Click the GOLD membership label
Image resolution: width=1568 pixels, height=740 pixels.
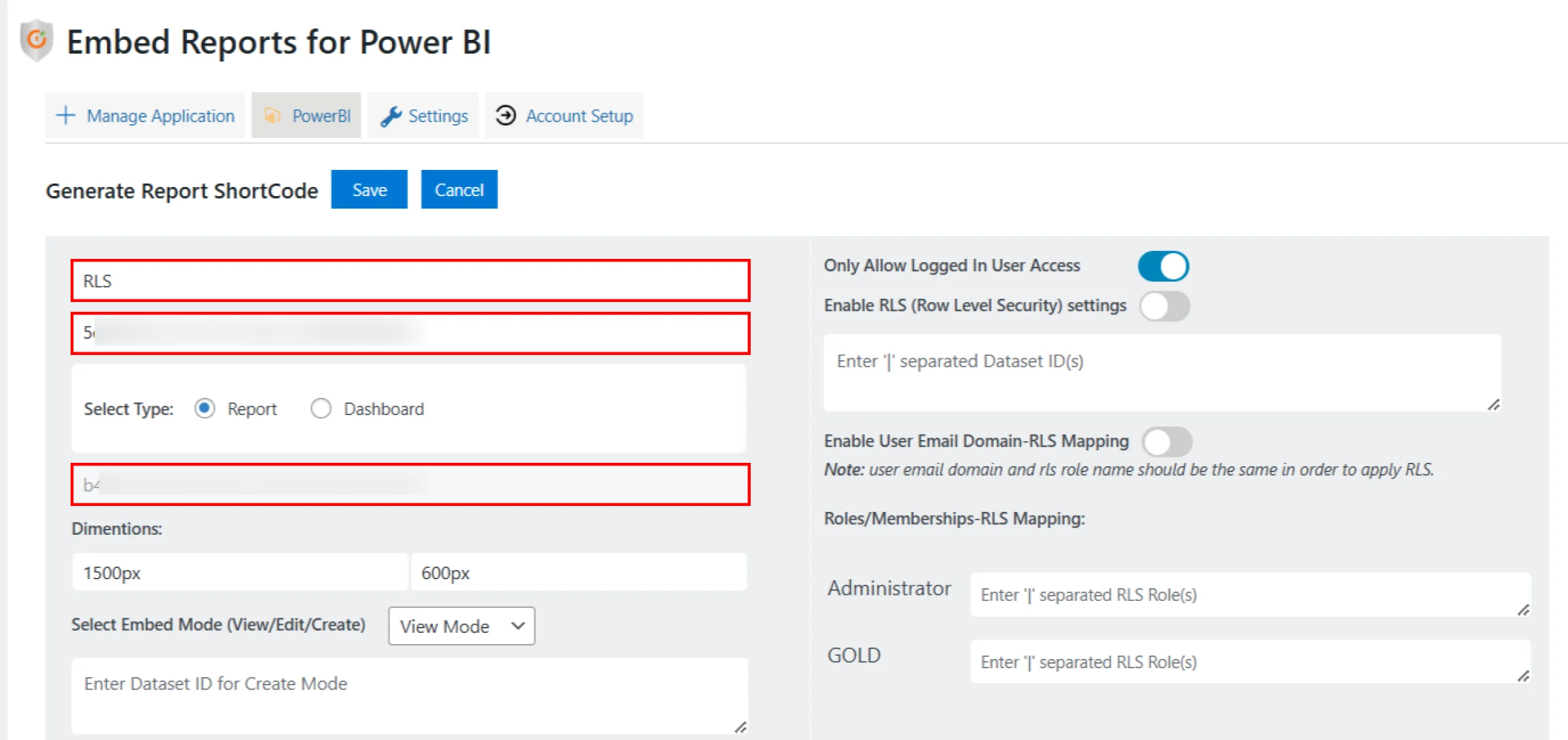(854, 655)
